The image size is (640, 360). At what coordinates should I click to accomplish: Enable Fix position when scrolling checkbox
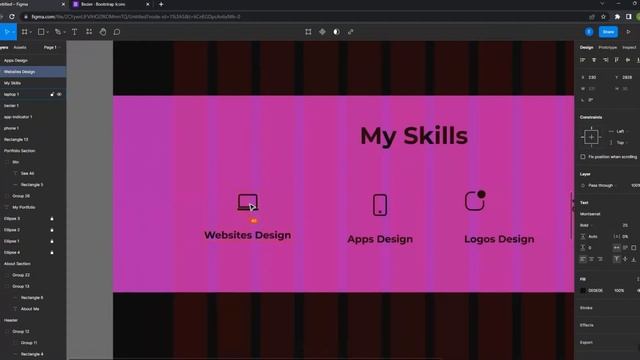tap(583, 157)
